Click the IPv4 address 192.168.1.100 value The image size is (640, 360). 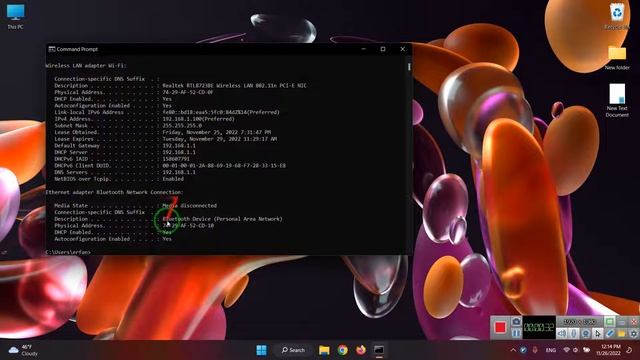[x=198, y=119]
